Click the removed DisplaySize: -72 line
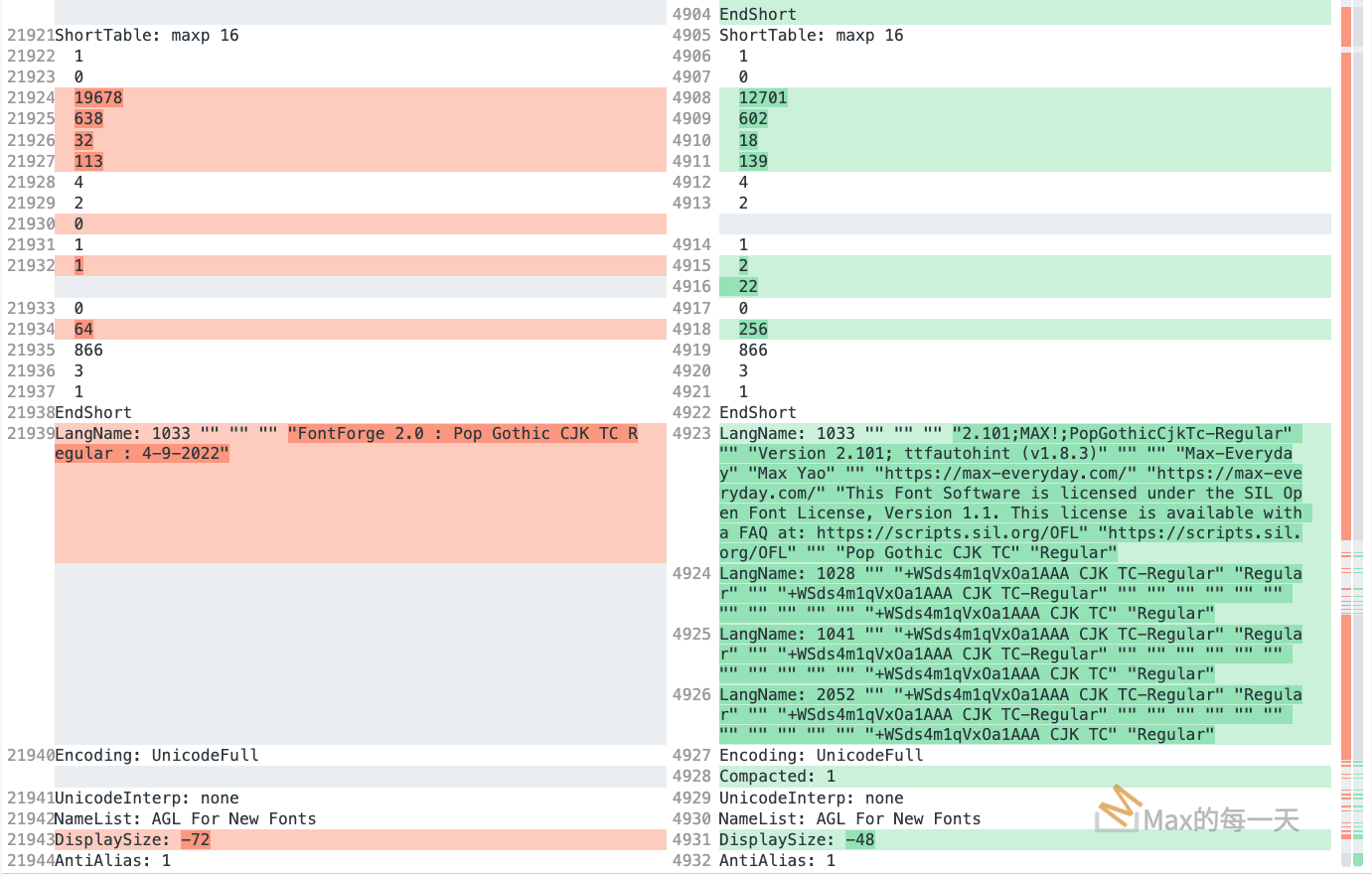The image size is (1372, 876). [132, 840]
